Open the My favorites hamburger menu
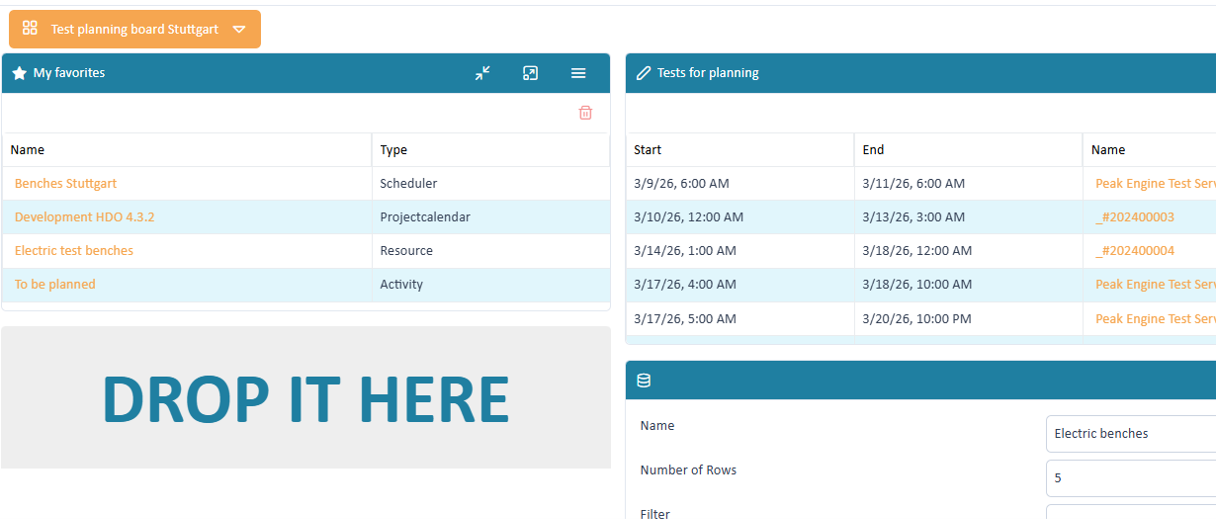Viewport: 1216px width, 519px height. (x=578, y=73)
